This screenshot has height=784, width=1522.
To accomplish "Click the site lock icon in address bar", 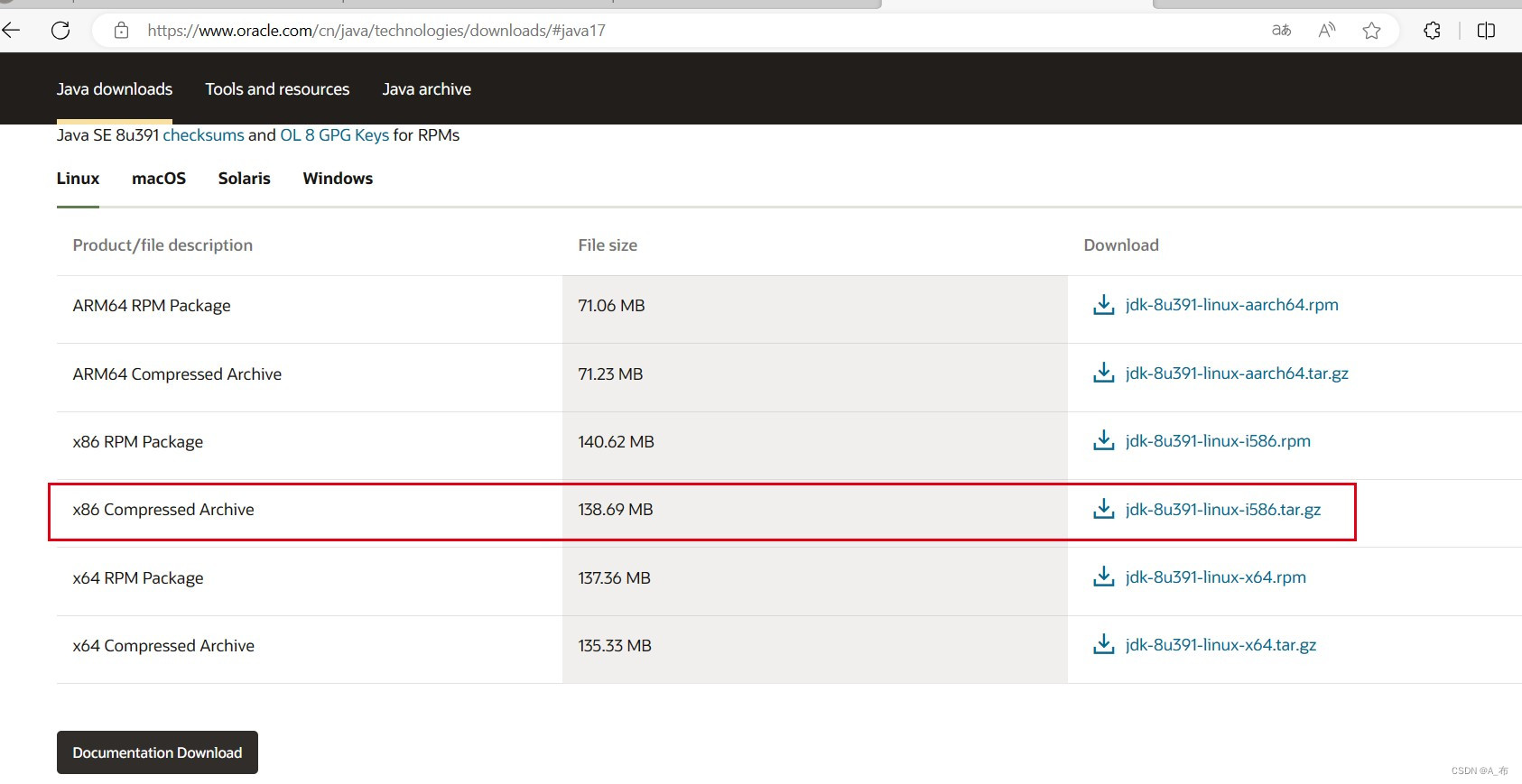I will click(122, 31).
